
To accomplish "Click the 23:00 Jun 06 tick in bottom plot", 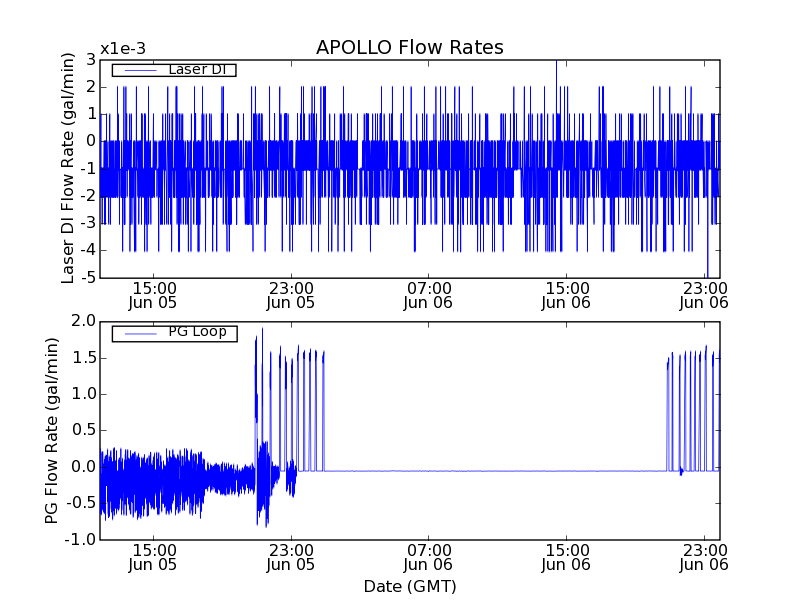I will (x=704, y=558).
